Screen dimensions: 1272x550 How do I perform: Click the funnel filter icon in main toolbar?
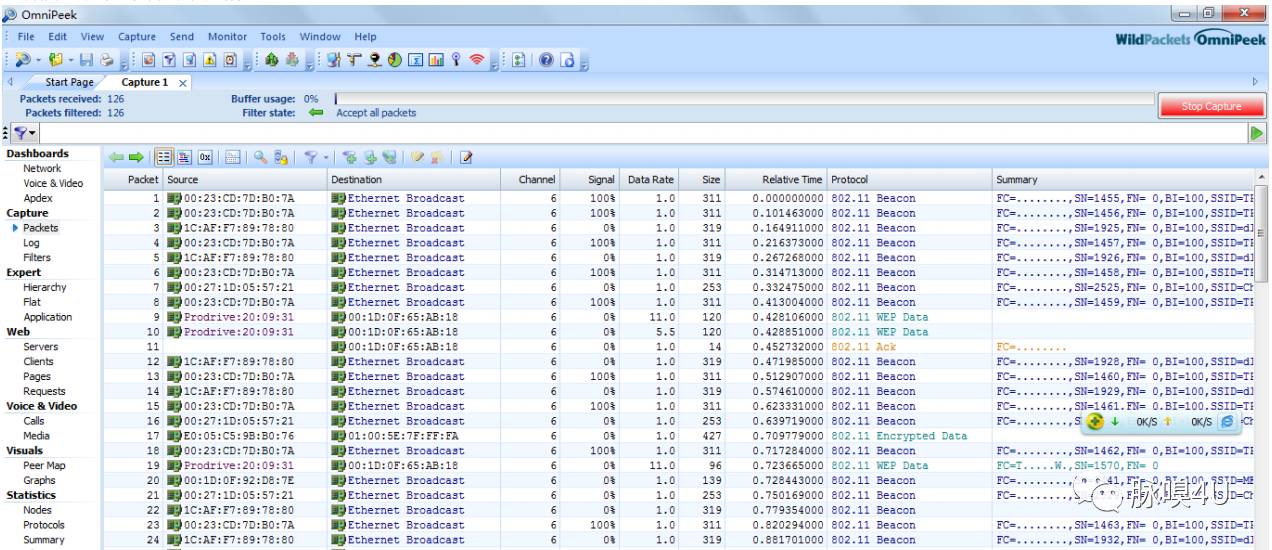tap(170, 59)
